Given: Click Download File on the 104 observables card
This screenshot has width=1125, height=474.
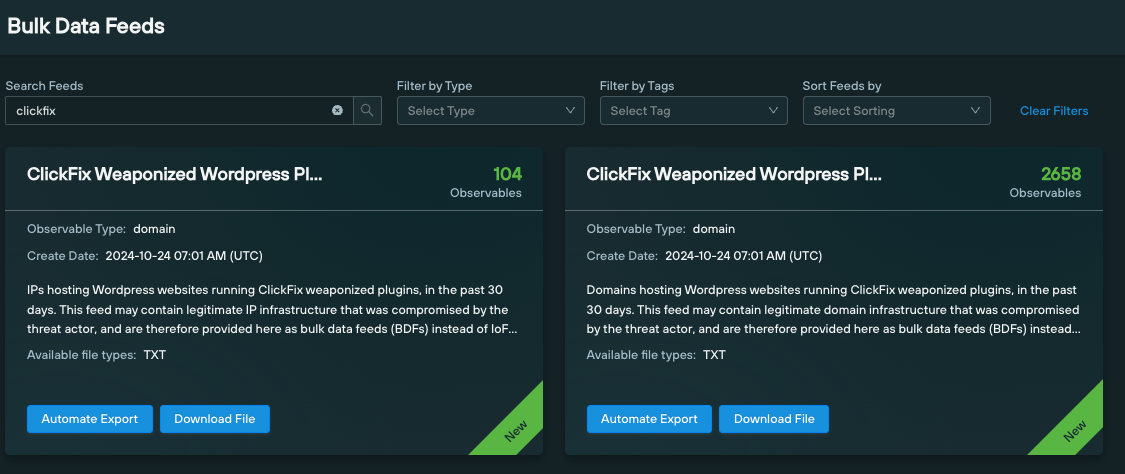Looking at the screenshot, I should click(x=215, y=419).
